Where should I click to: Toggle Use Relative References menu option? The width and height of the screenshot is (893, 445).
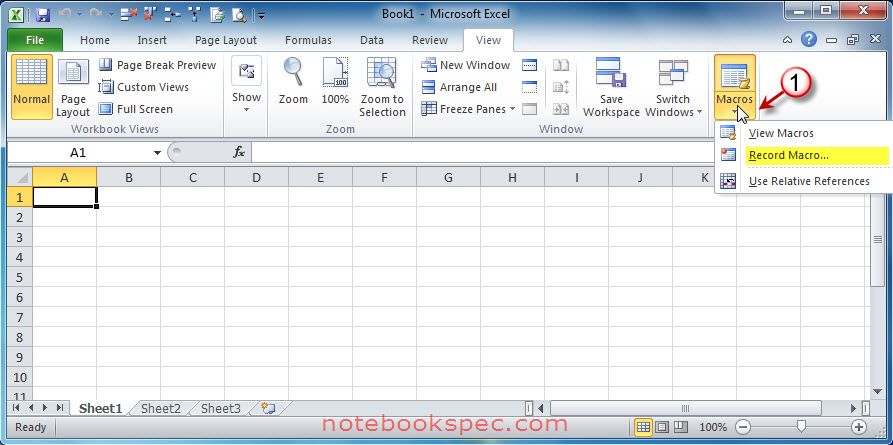[809, 181]
